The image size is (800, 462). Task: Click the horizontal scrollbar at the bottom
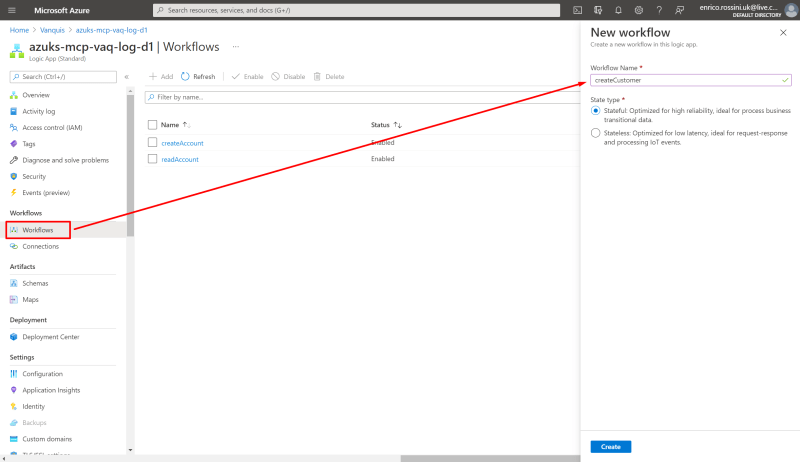pos(490,458)
